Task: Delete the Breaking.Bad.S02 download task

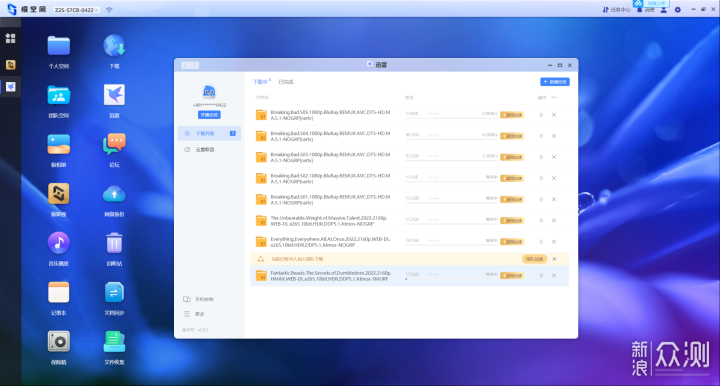Action: point(554,178)
